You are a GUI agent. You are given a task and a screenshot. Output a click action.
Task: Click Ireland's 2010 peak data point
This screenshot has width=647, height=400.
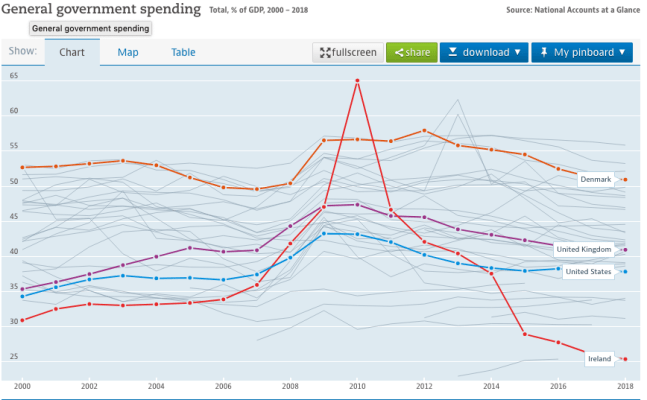357,81
